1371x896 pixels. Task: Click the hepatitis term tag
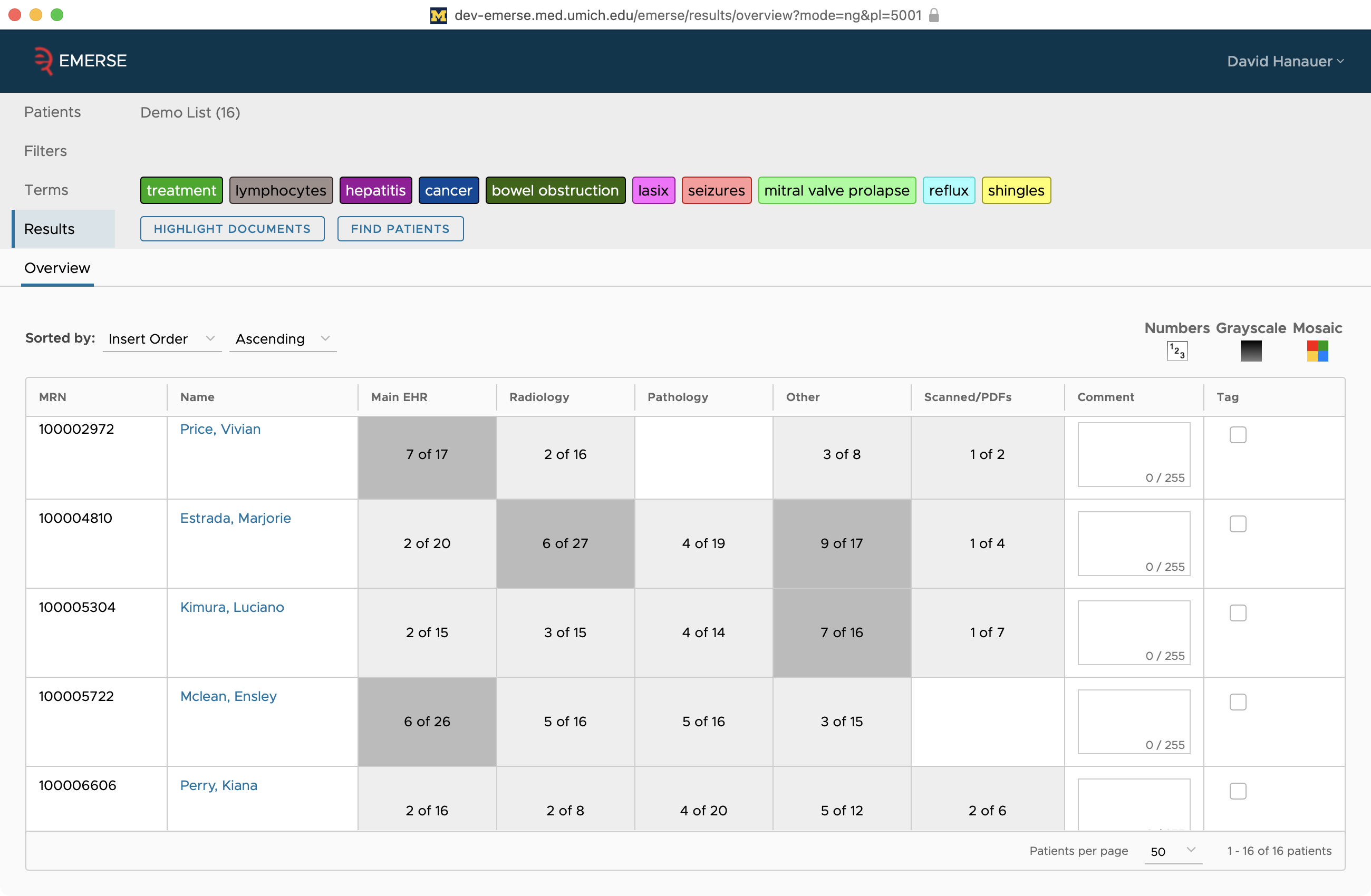(x=375, y=190)
